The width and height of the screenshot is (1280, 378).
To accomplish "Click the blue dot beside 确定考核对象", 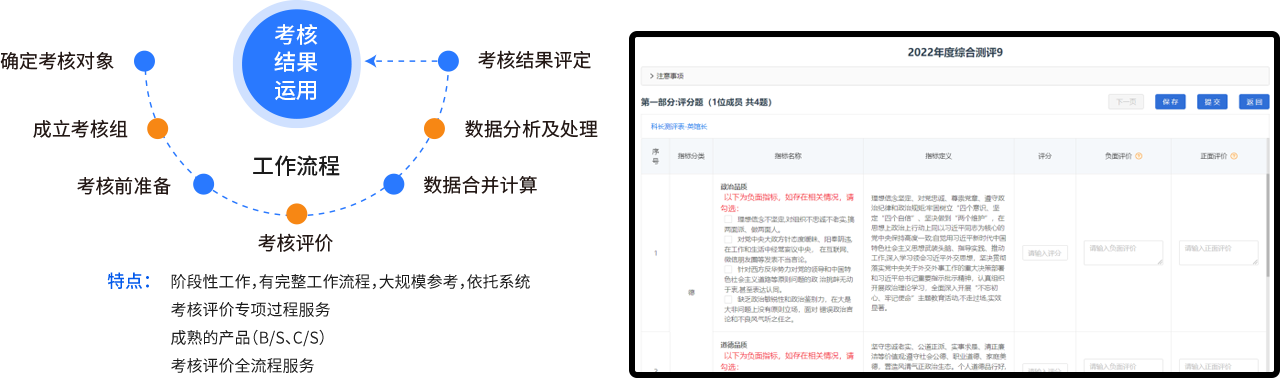I will coord(145,61).
